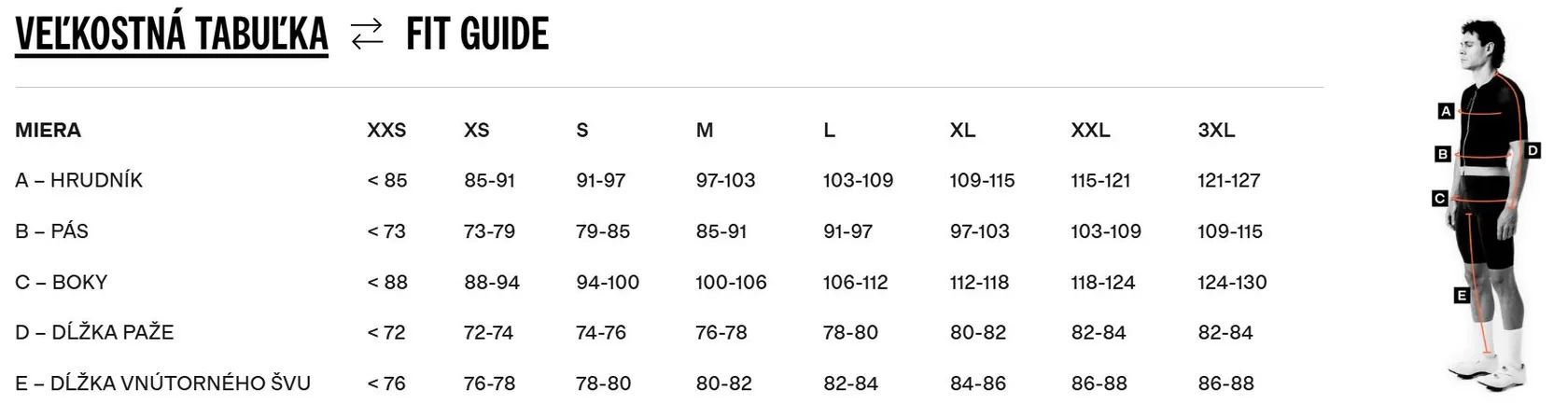Image resolution: width=1568 pixels, height=418 pixels.
Task: Click the B – Pás row label
Action: point(52,231)
